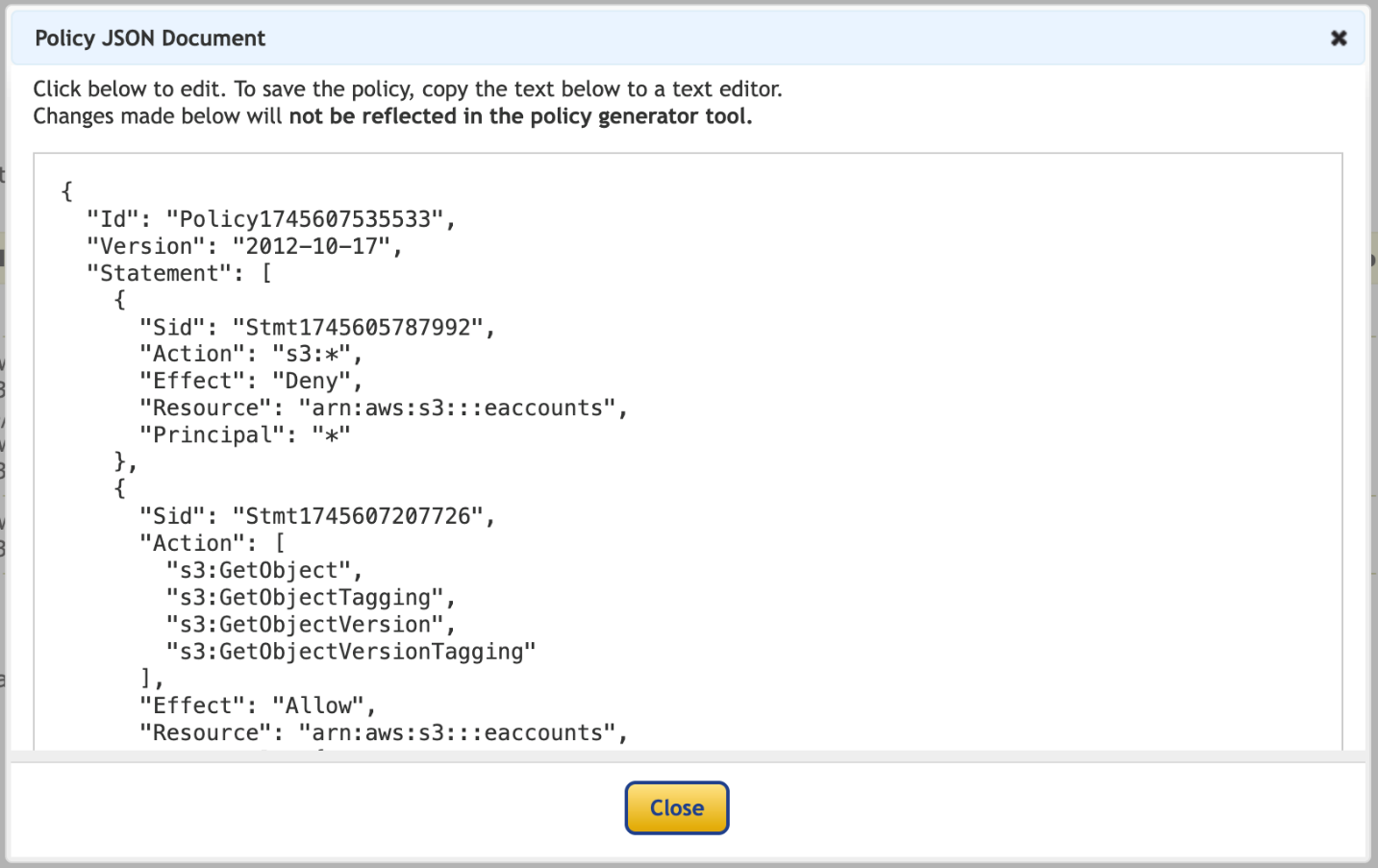Click the "Action": [ array opening line
Screen dimensions: 1378x868
pyautogui.click(x=213, y=543)
